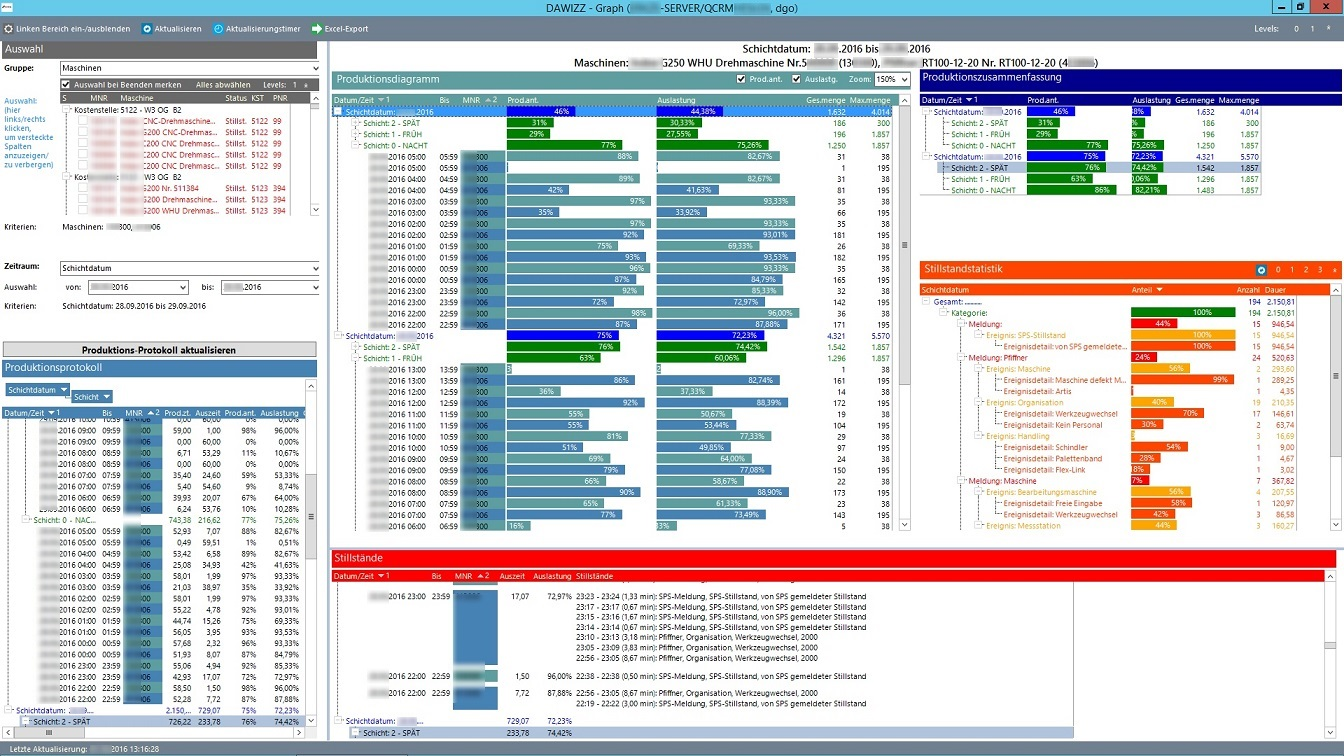Click the 86% green bar for Schicht 0 - NACHT
The height and width of the screenshot is (756, 1344).
1071,190
